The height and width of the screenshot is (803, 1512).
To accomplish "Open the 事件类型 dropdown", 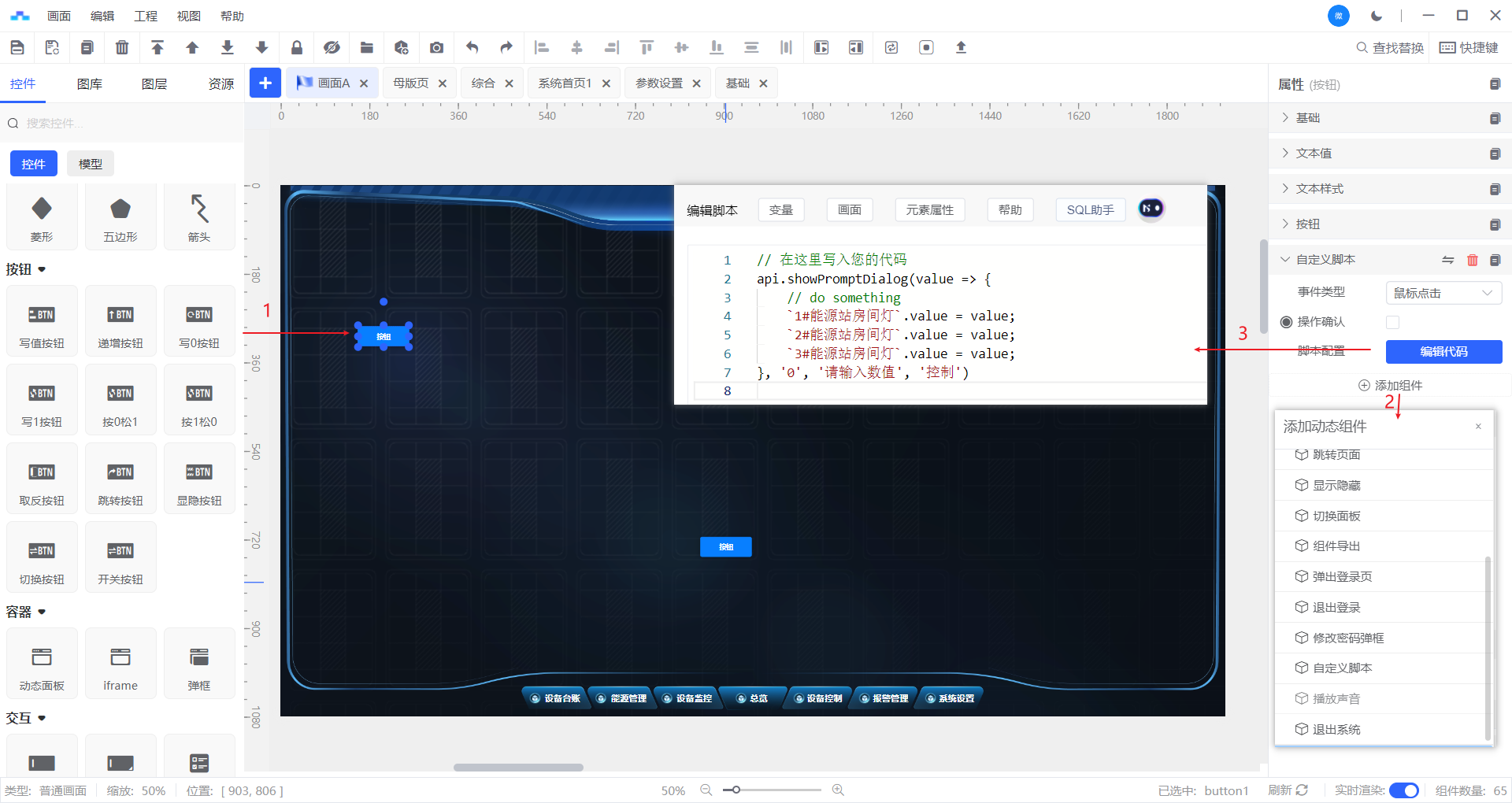I will coord(1443,293).
